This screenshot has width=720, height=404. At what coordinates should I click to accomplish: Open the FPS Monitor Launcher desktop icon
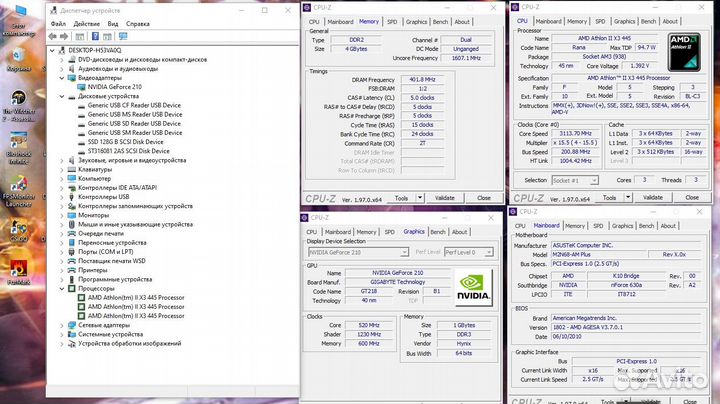click(19, 191)
